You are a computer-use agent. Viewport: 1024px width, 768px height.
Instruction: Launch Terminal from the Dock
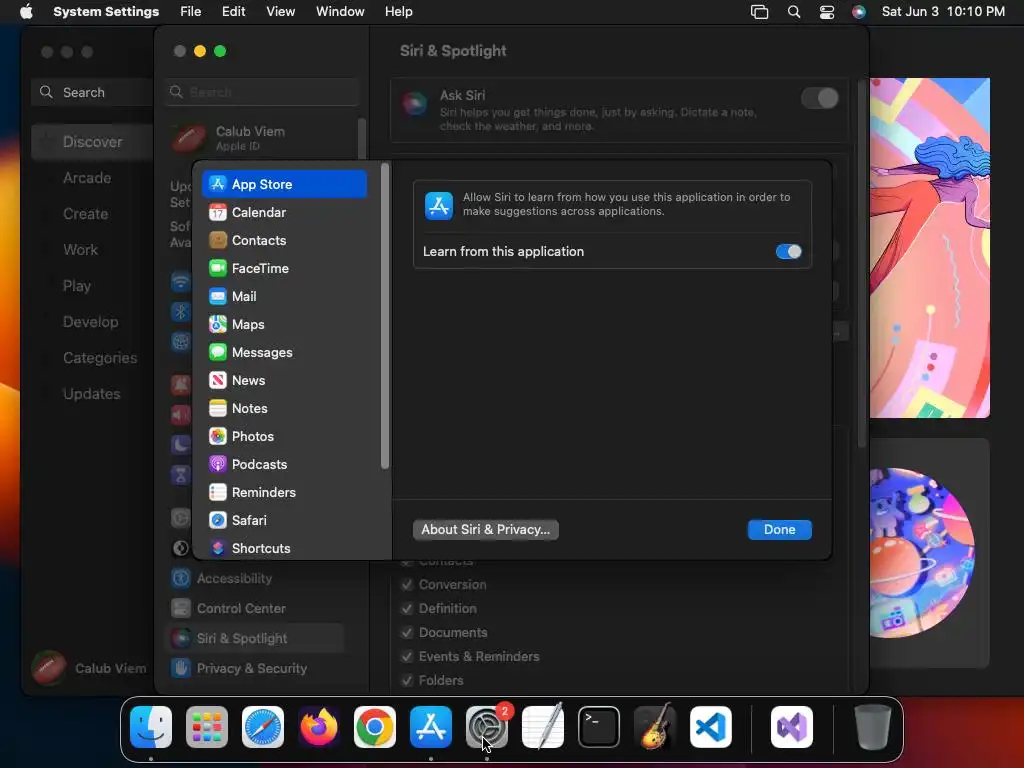tap(599, 727)
